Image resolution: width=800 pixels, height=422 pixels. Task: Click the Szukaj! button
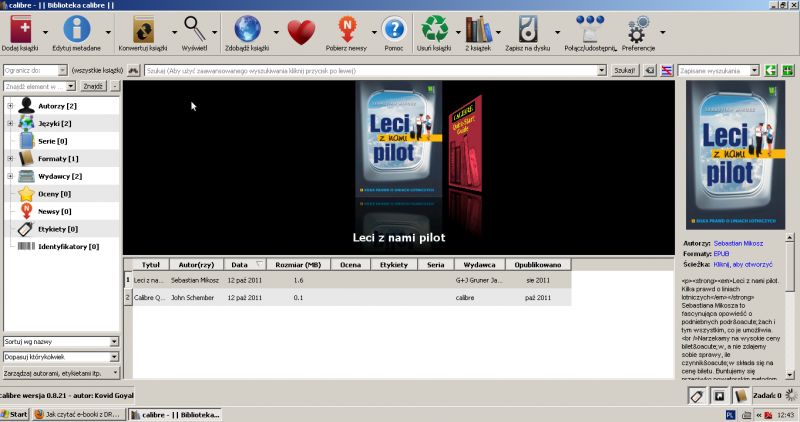pyautogui.click(x=624, y=70)
